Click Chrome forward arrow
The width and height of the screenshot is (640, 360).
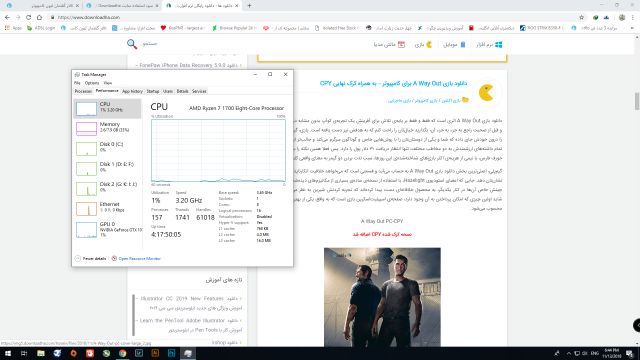click(x=18, y=17)
